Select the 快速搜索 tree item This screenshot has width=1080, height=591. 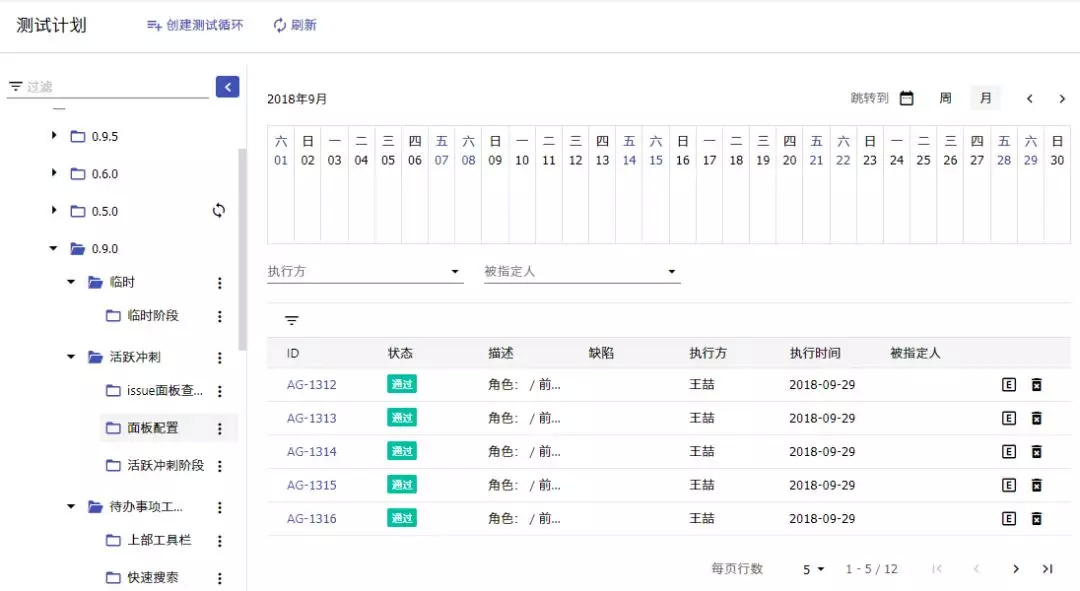pos(152,577)
